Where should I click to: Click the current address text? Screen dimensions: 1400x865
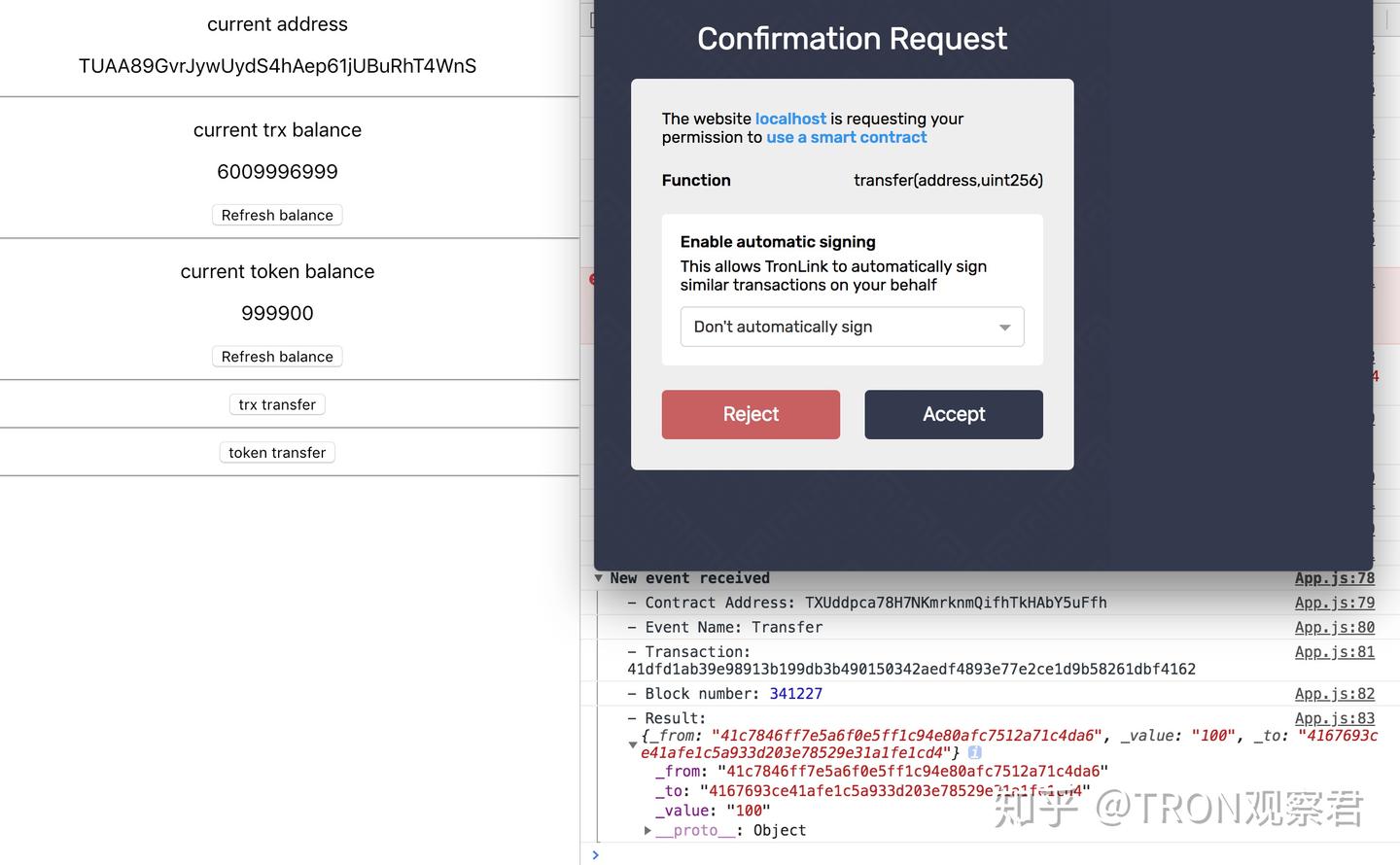click(x=277, y=66)
